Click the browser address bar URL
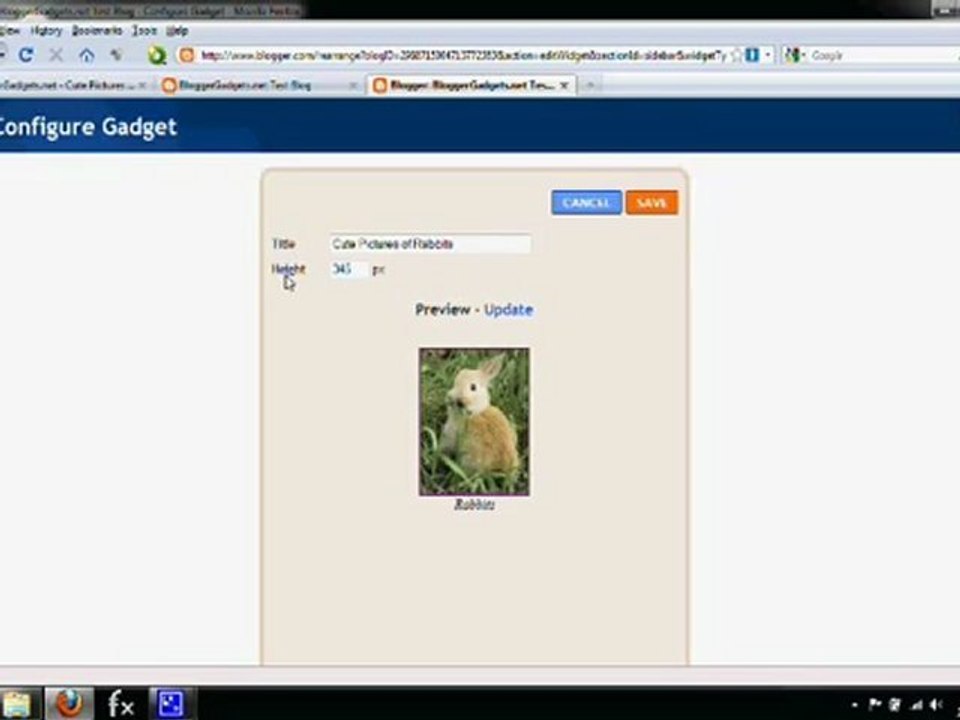The height and width of the screenshot is (720, 960). coord(463,56)
